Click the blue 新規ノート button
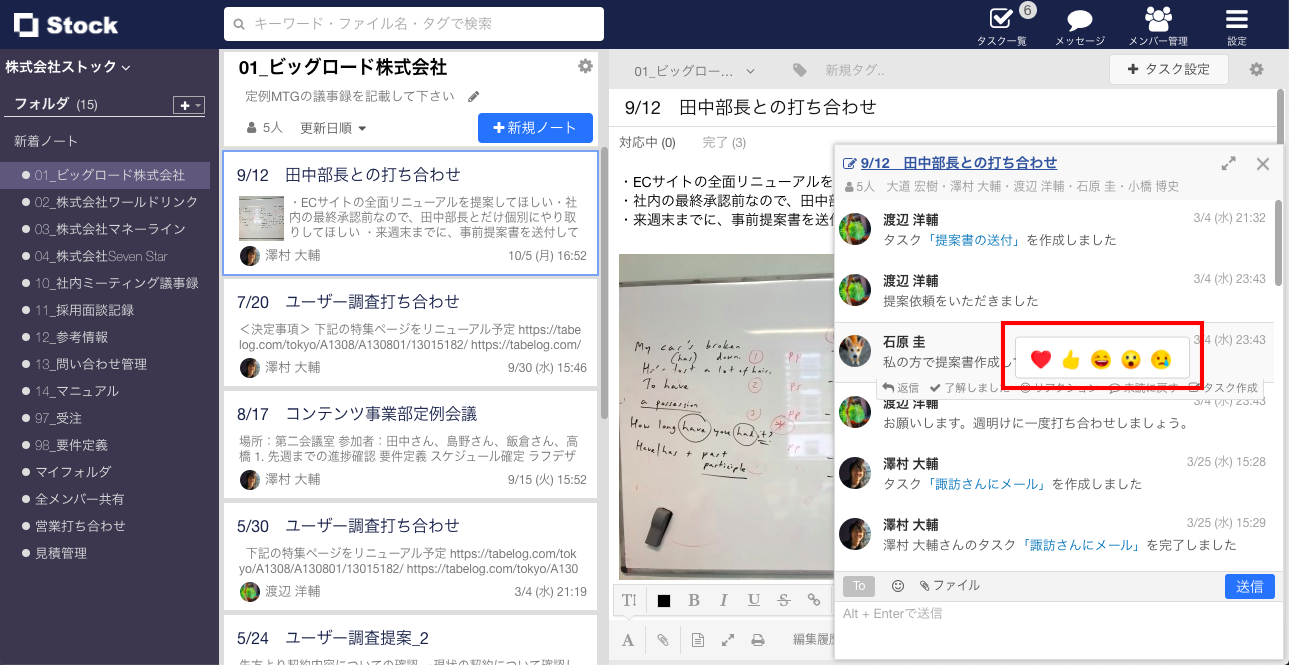This screenshot has height=665, width=1289. pos(535,128)
